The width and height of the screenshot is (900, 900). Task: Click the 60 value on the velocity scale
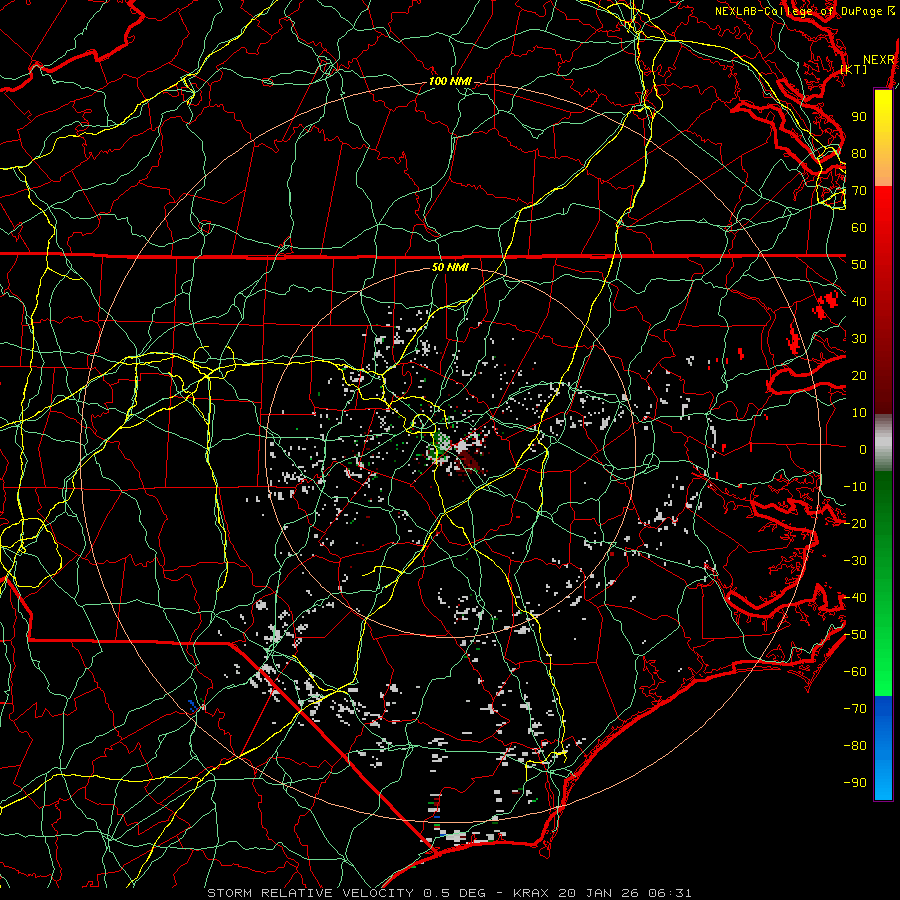click(x=859, y=228)
